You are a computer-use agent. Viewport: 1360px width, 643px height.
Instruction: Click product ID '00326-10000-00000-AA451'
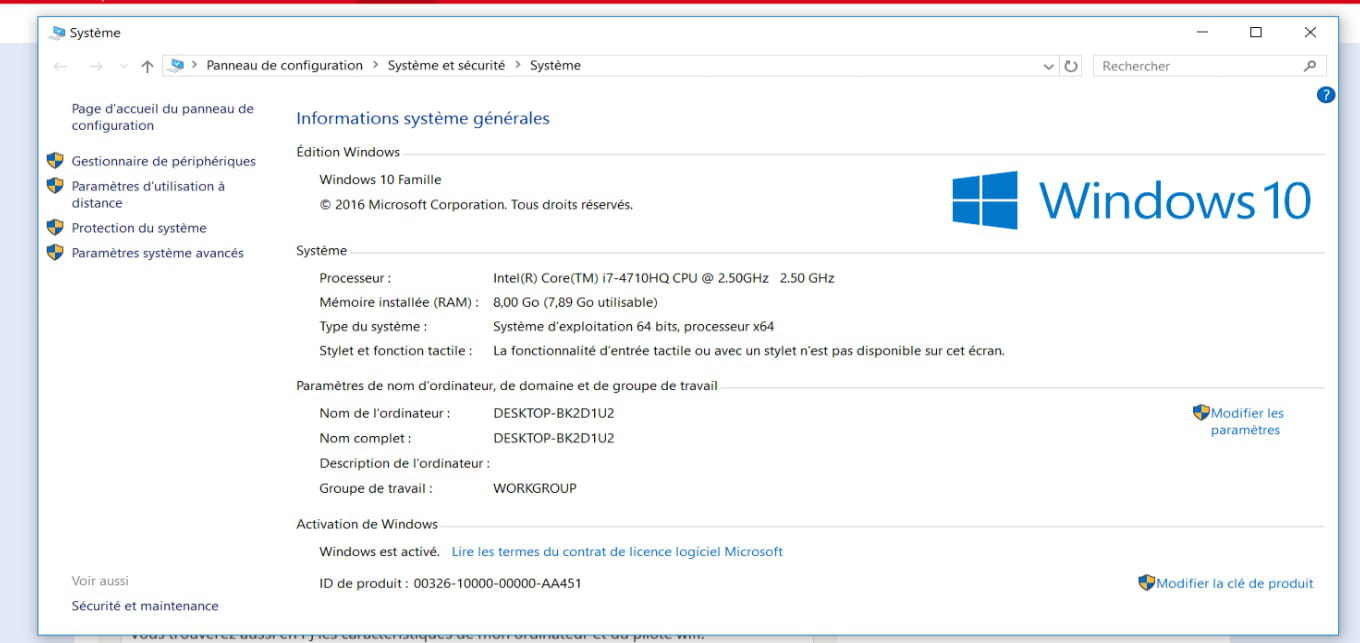tap(497, 583)
